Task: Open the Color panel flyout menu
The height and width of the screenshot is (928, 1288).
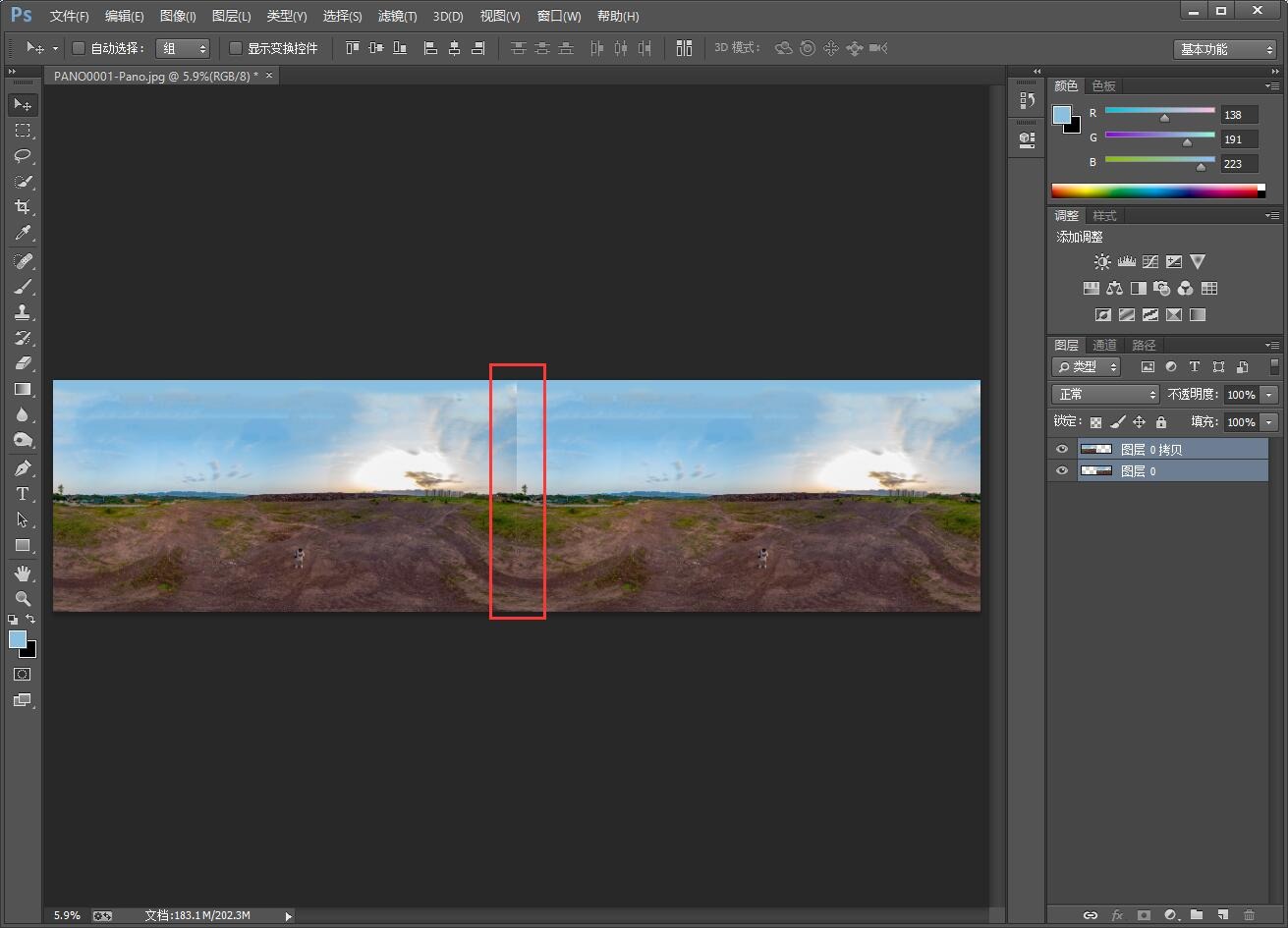Action: click(1273, 86)
